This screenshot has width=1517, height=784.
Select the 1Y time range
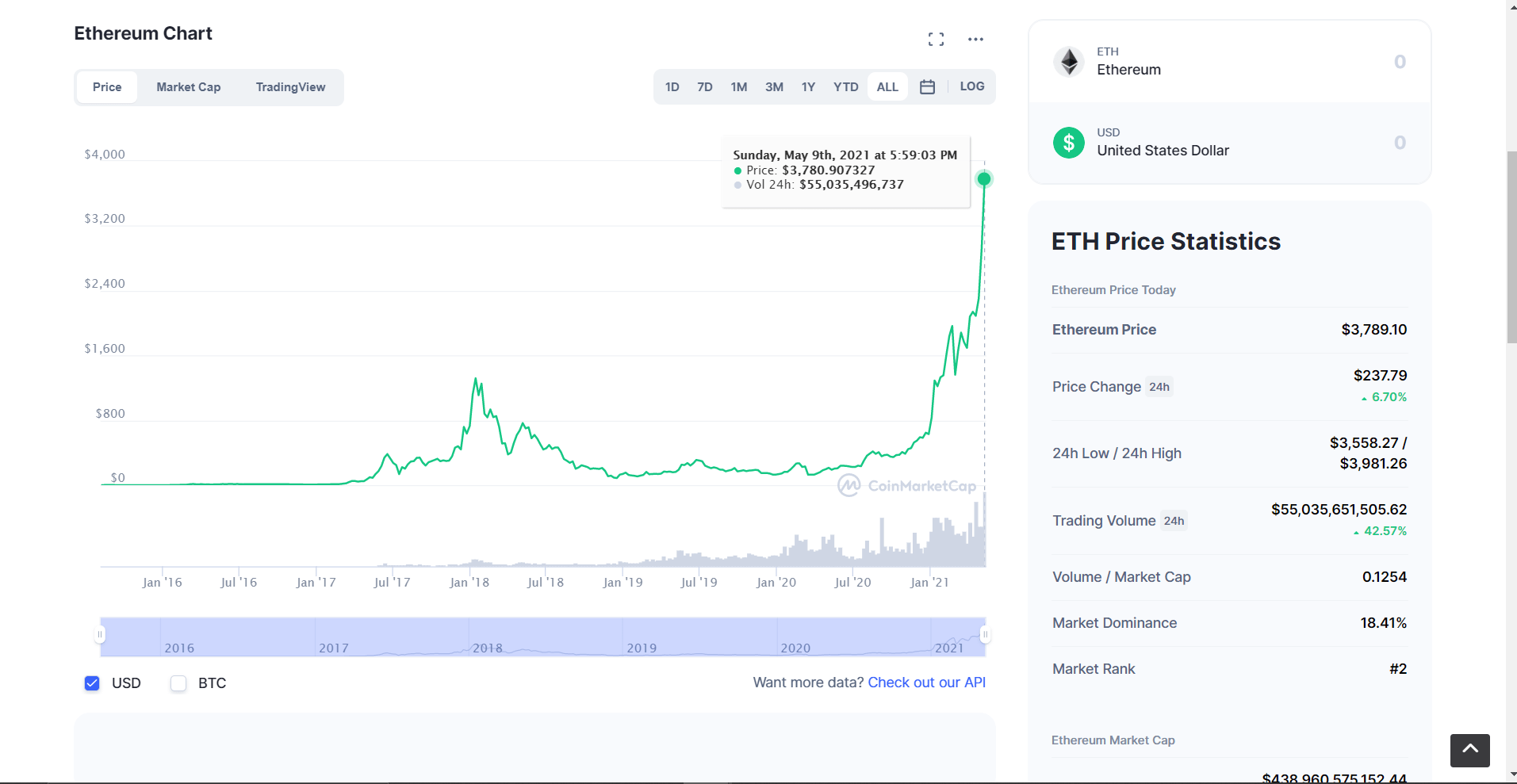808,87
